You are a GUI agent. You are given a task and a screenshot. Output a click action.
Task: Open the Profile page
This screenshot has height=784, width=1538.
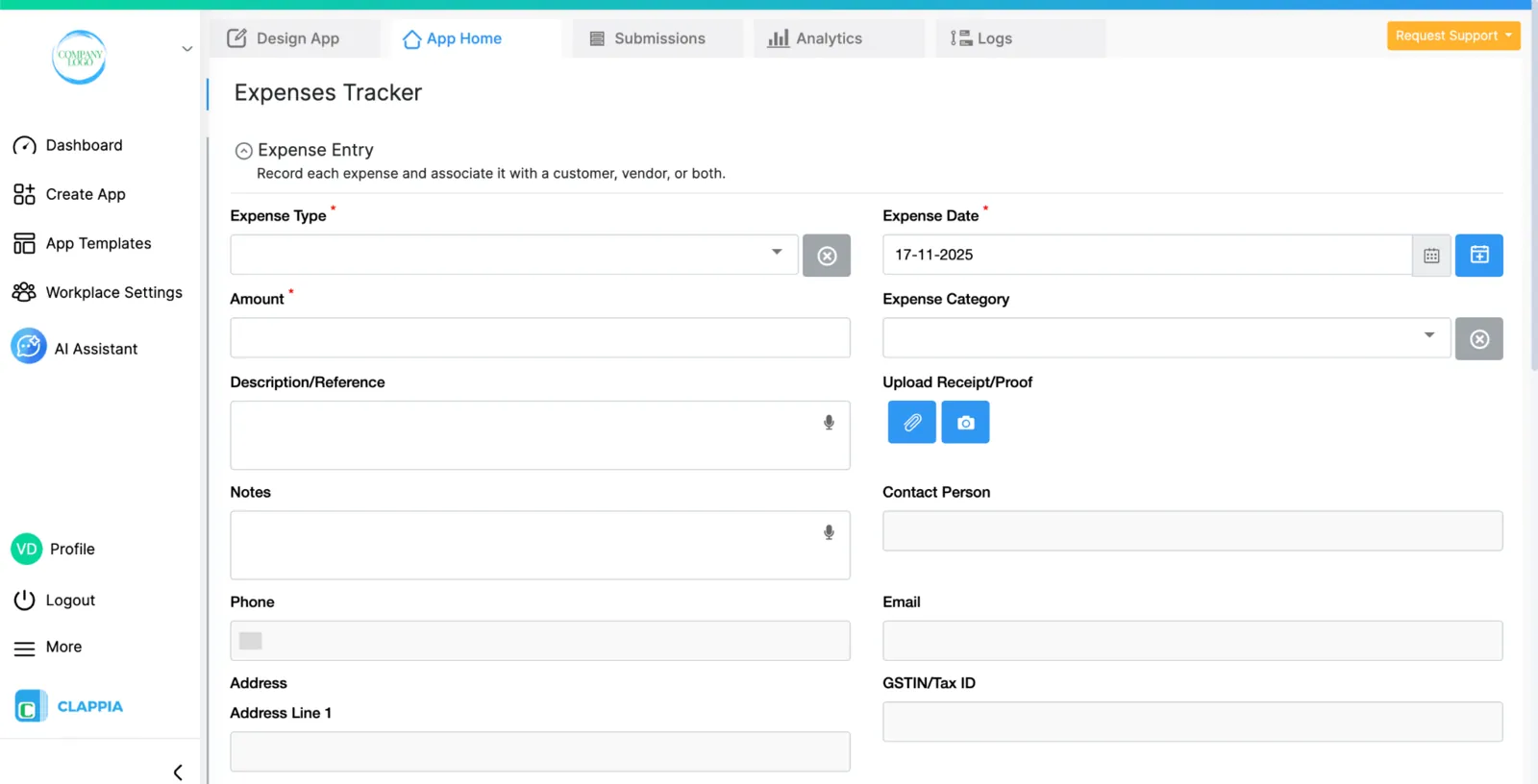(54, 549)
